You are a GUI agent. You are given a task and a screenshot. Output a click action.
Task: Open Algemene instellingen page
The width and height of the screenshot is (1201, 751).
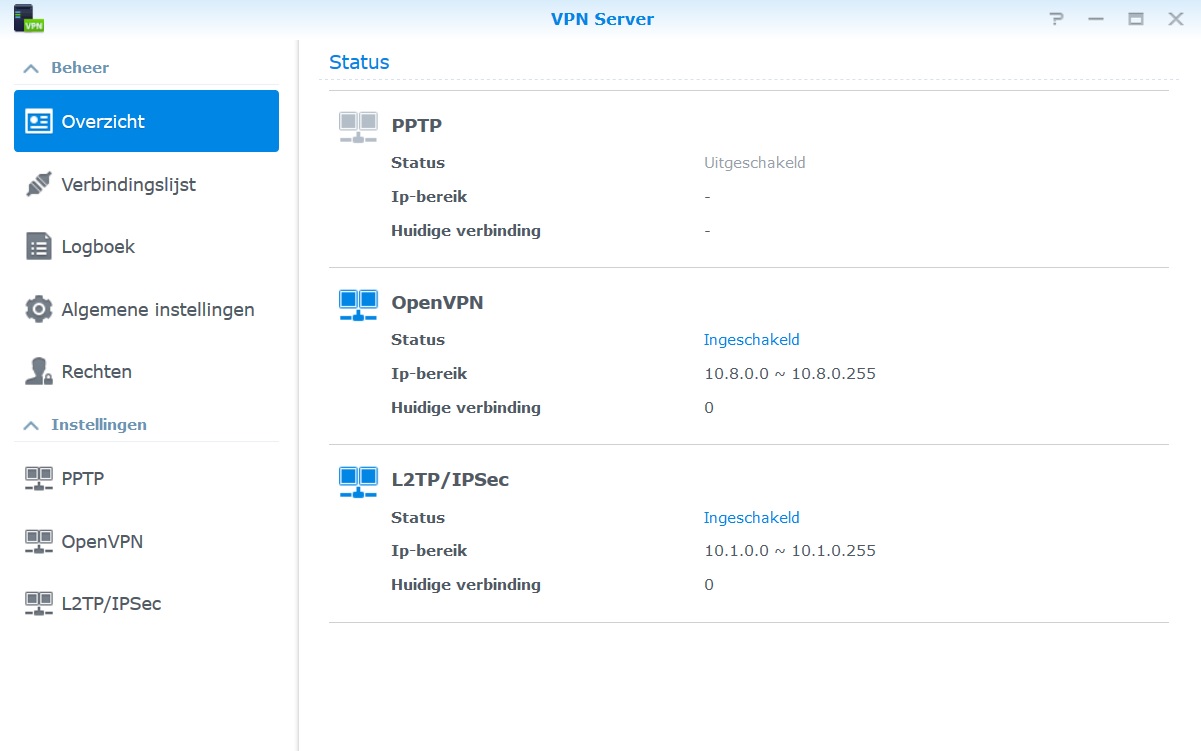pos(157,310)
